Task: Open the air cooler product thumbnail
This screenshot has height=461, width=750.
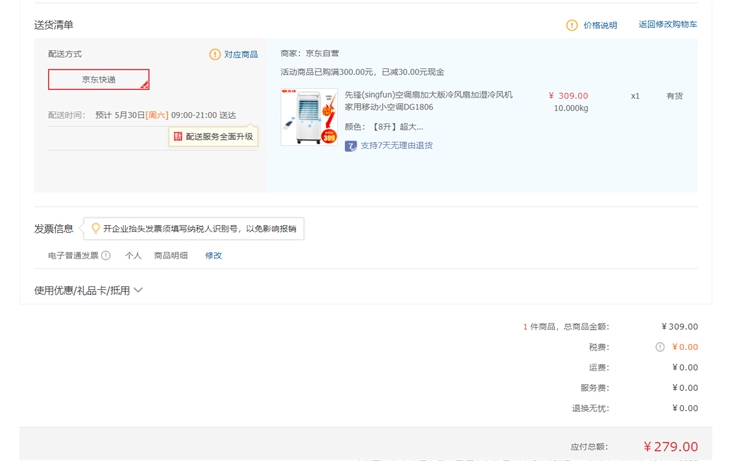Action: [309, 117]
